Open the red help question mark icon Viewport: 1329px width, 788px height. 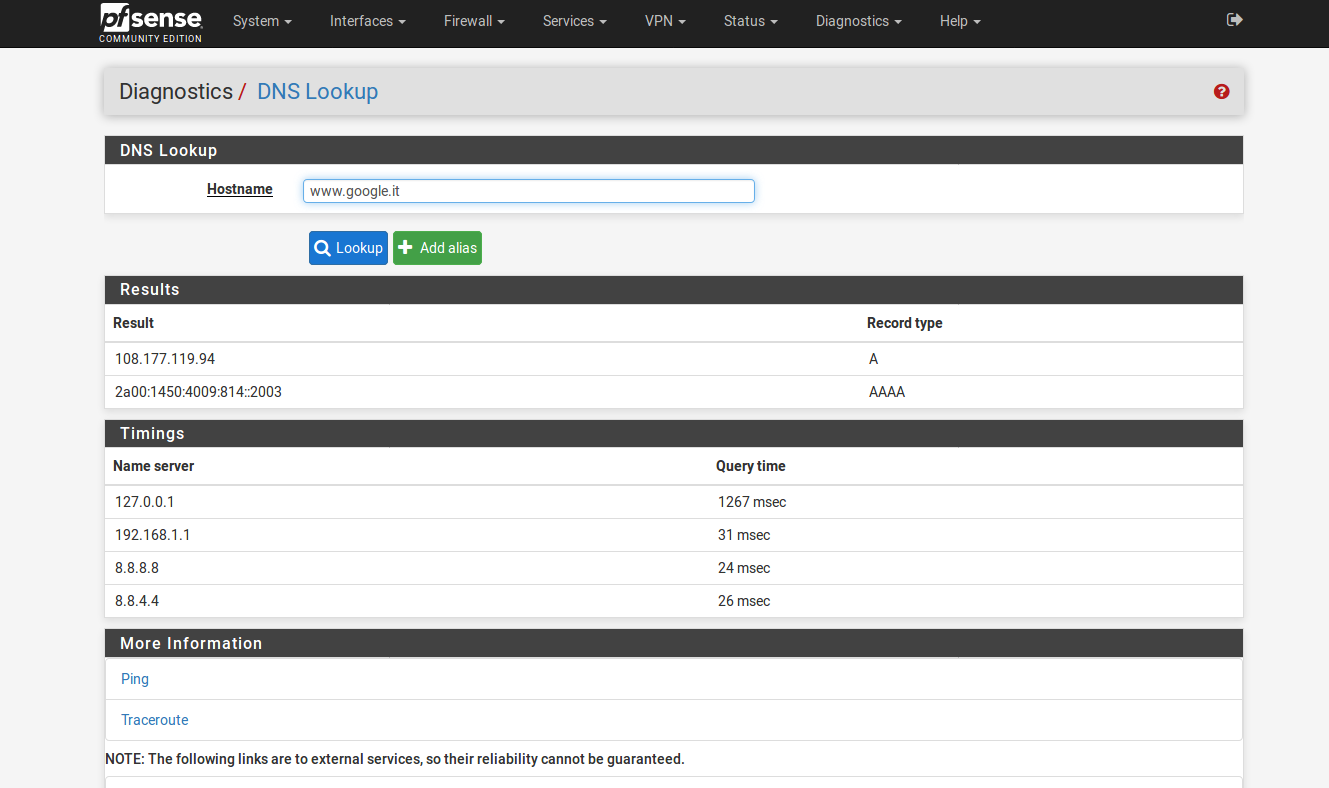1221,92
